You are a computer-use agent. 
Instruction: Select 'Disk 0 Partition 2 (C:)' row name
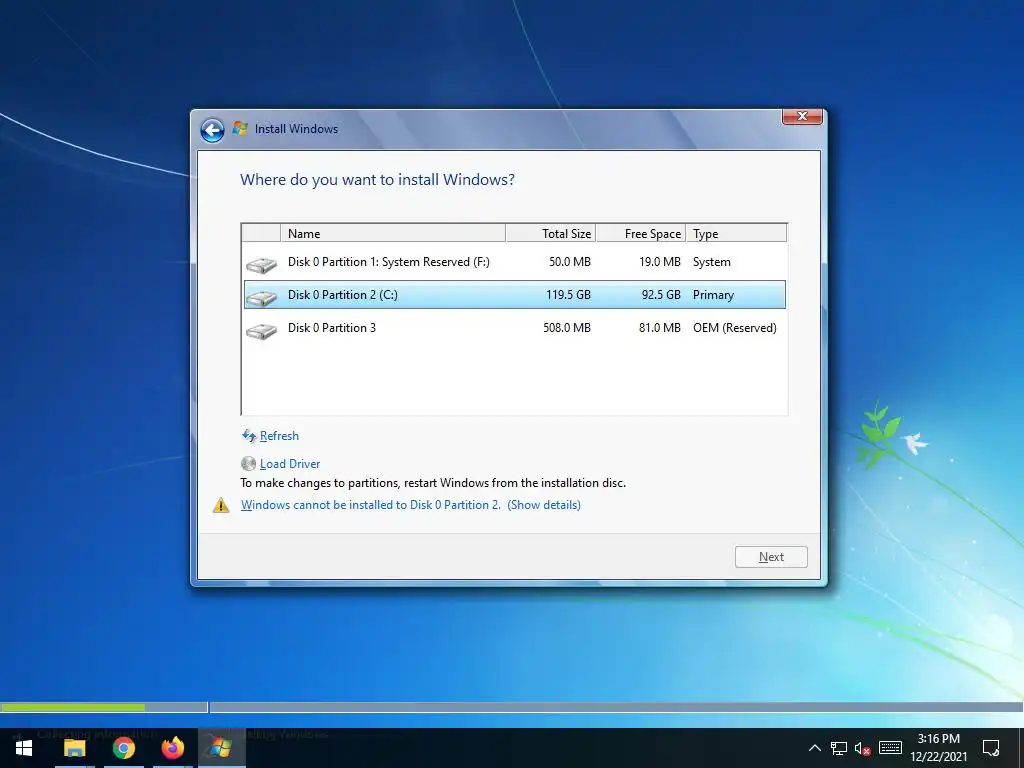tap(343, 295)
